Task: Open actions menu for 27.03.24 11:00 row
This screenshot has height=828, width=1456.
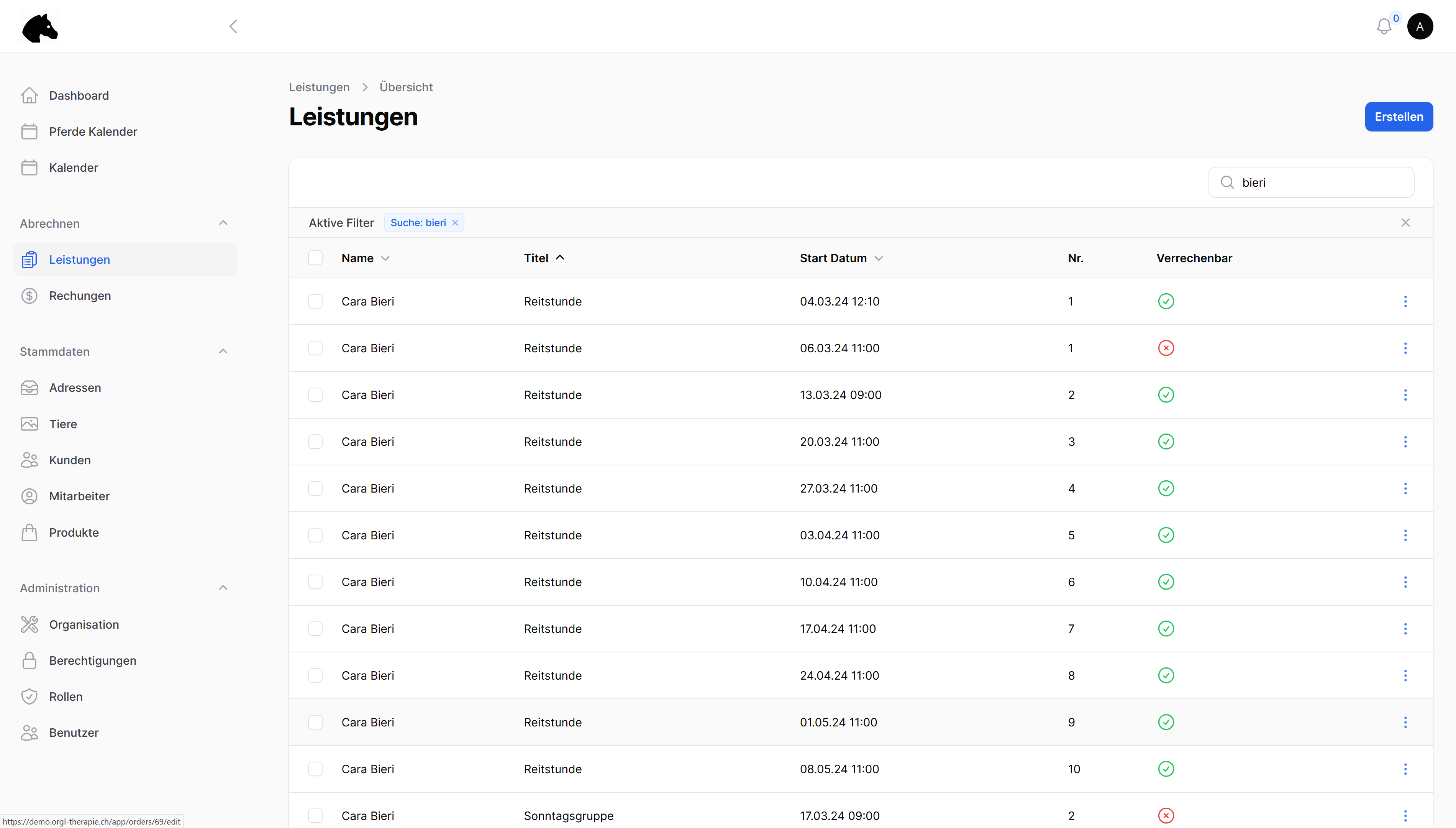Action: pos(1405,488)
